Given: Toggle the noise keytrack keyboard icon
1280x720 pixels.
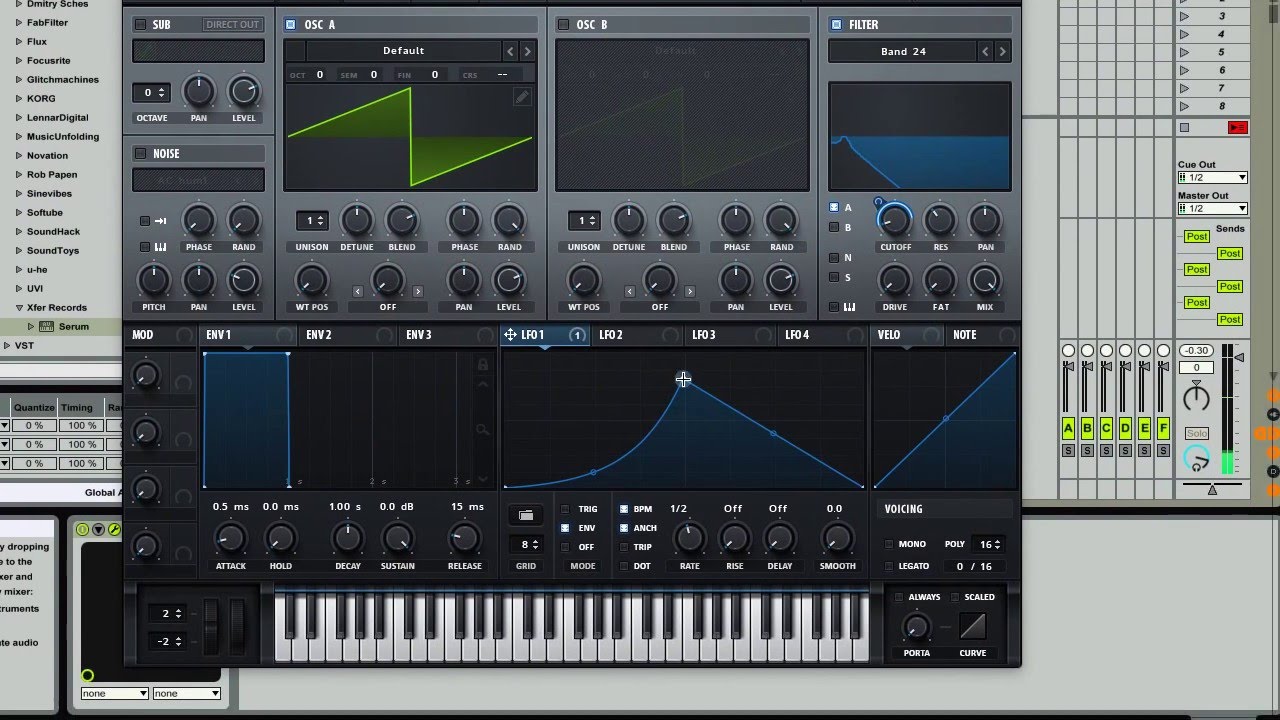Looking at the screenshot, I should (160, 247).
